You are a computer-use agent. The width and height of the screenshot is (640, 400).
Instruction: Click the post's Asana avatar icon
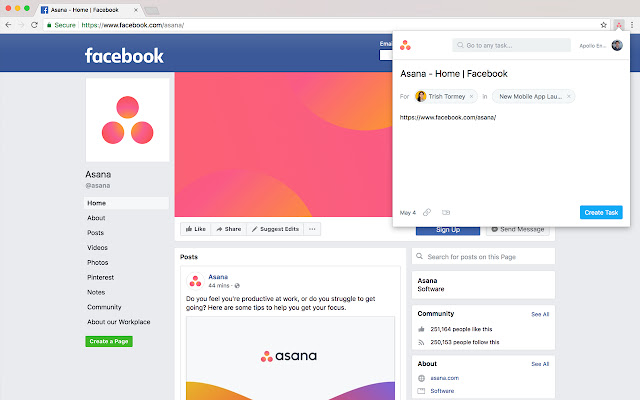coord(196,281)
